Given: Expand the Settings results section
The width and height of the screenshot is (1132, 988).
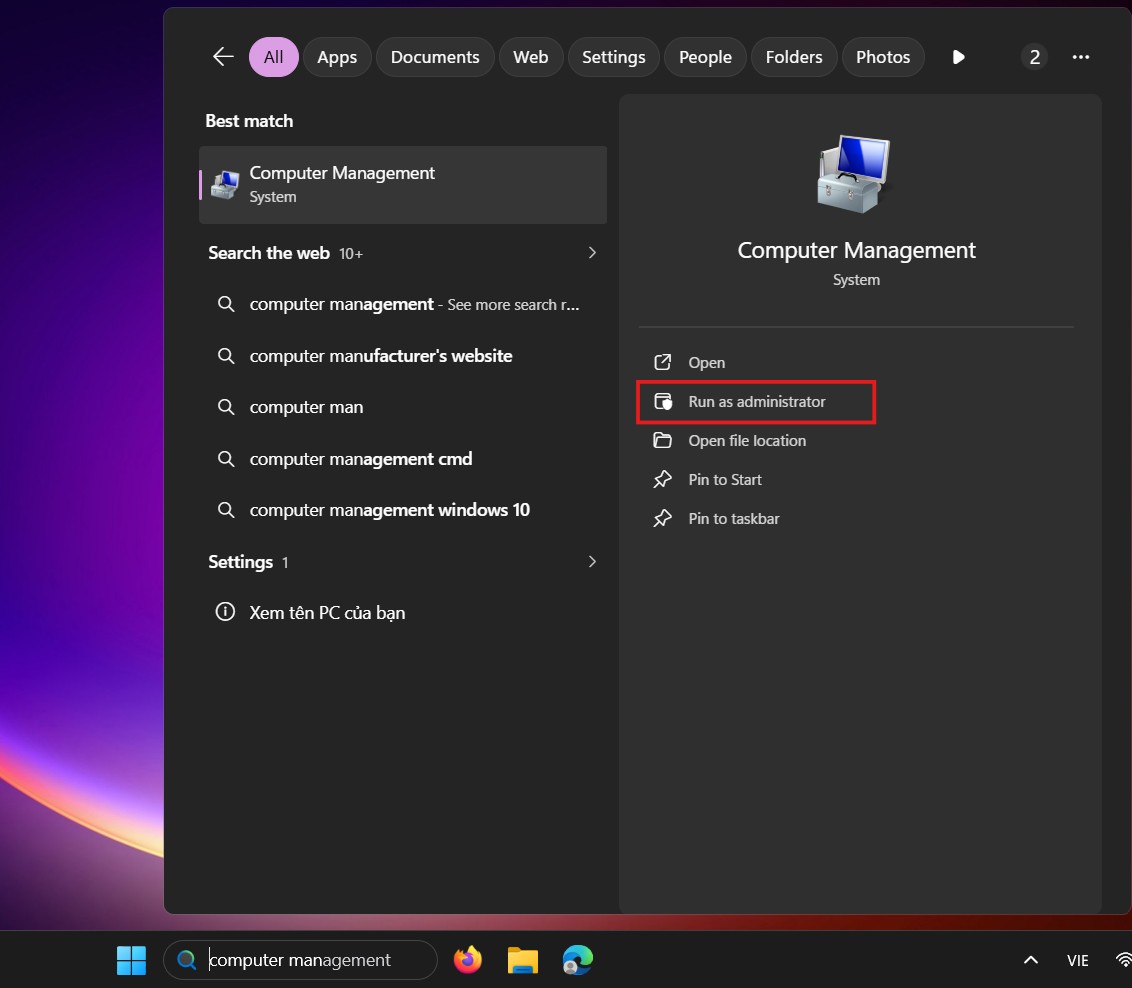Looking at the screenshot, I should coord(592,562).
